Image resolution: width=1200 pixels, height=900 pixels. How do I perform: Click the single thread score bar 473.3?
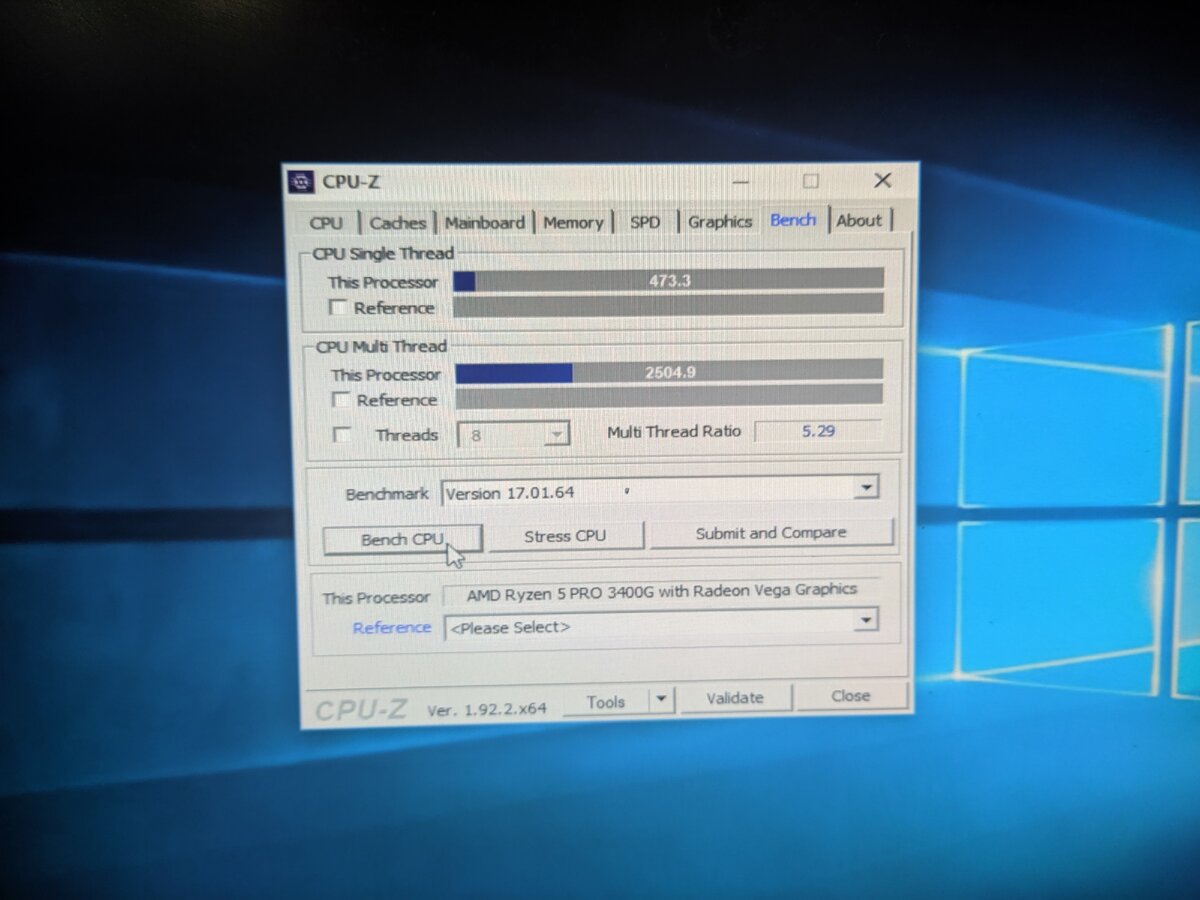pos(668,281)
